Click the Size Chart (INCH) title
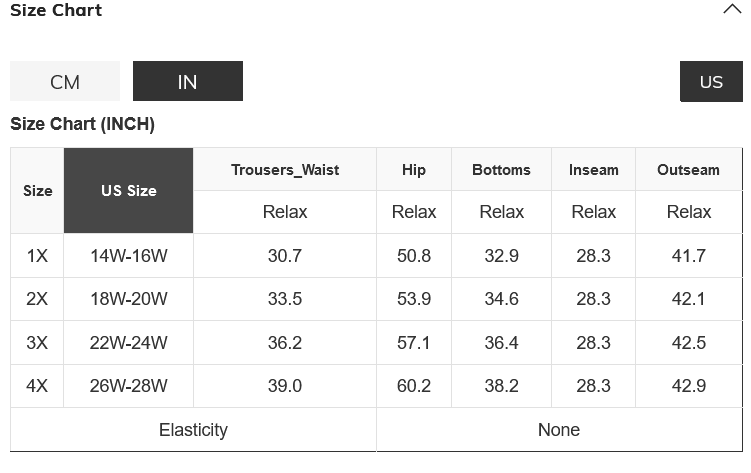 point(82,125)
